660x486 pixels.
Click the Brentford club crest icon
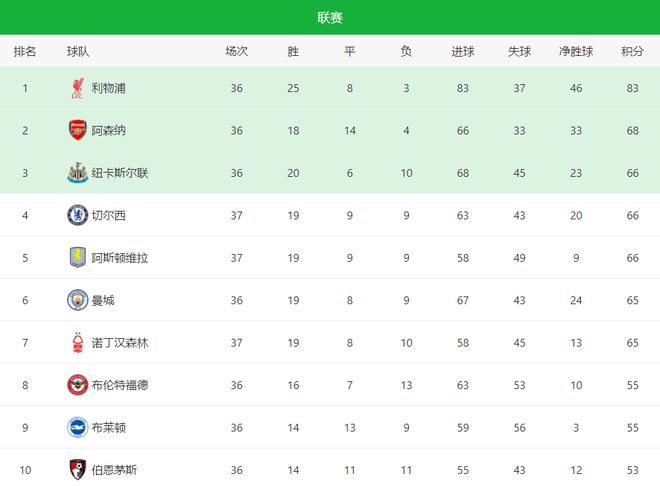point(76,385)
